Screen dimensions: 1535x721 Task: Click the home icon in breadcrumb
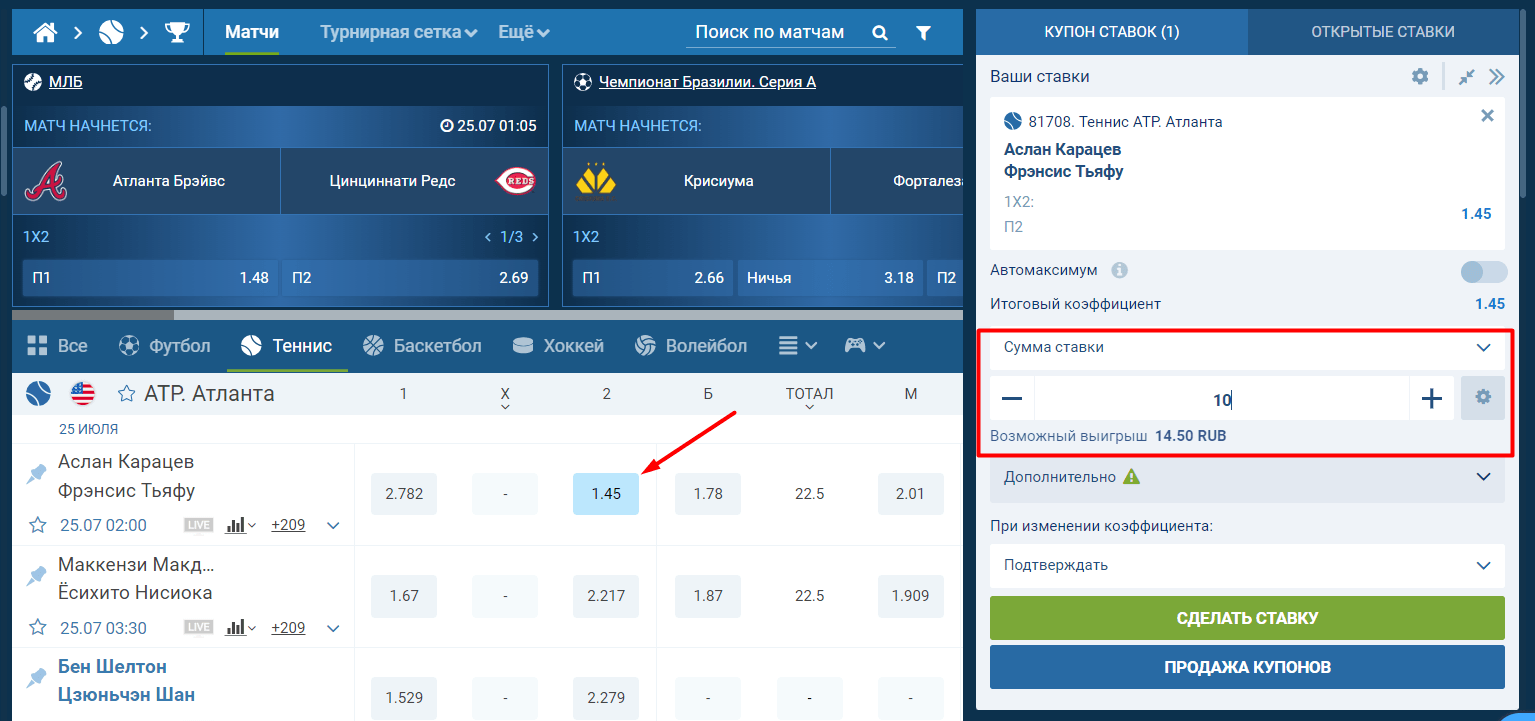tap(44, 32)
